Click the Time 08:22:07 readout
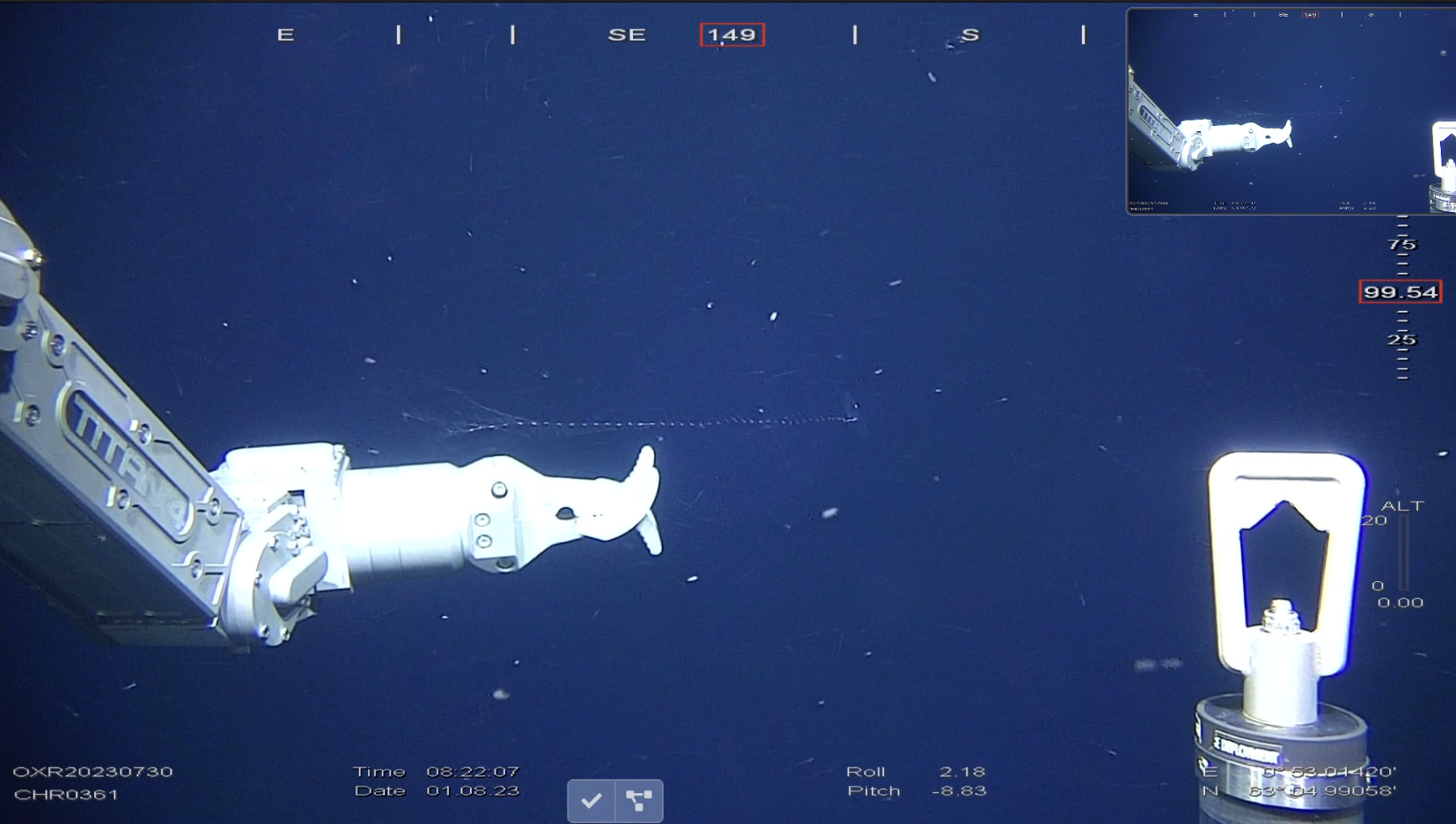1456x824 pixels. point(473,771)
